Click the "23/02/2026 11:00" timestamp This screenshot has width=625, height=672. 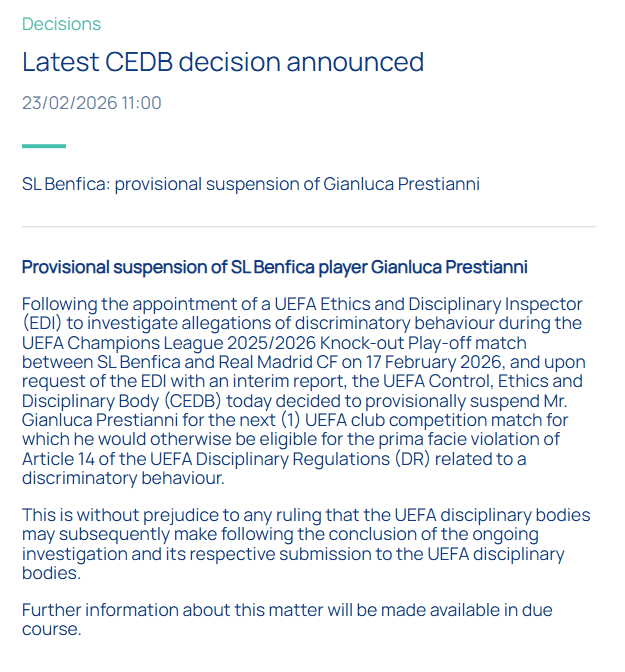tap(91, 103)
